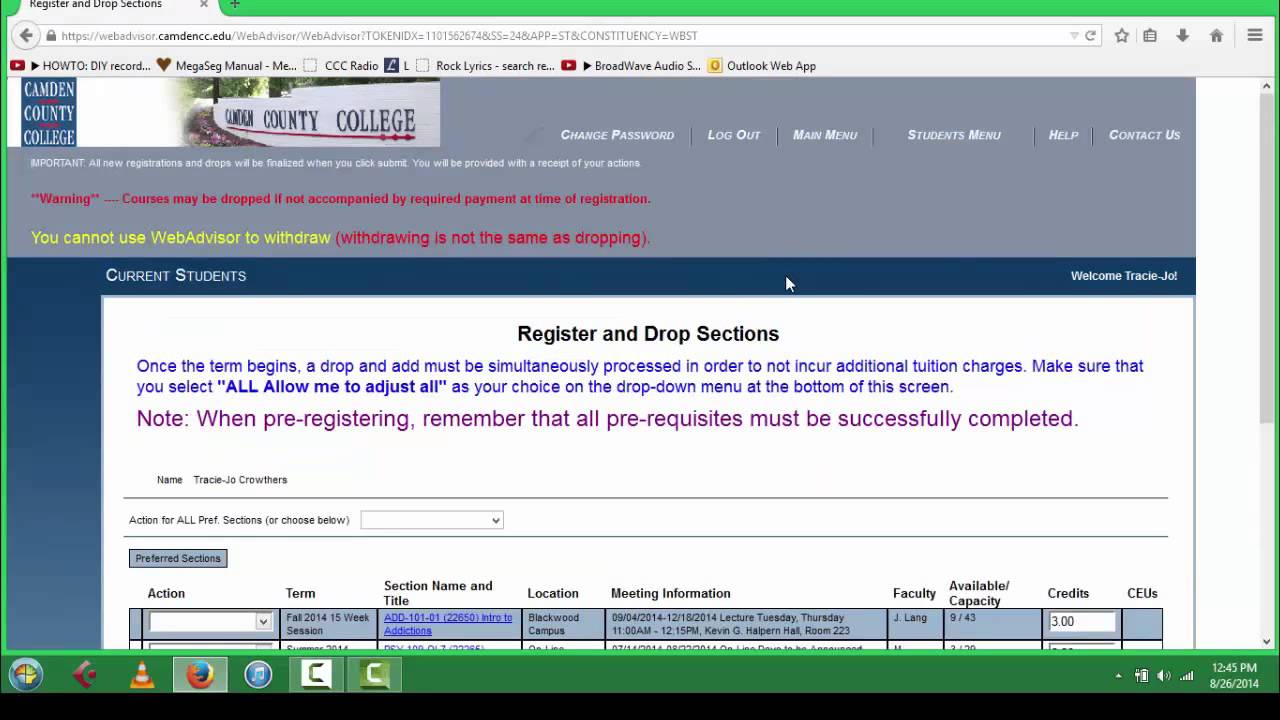1280x720 pixels.
Task: Open the Windows Start button
Action: pyautogui.click(x=26, y=675)
